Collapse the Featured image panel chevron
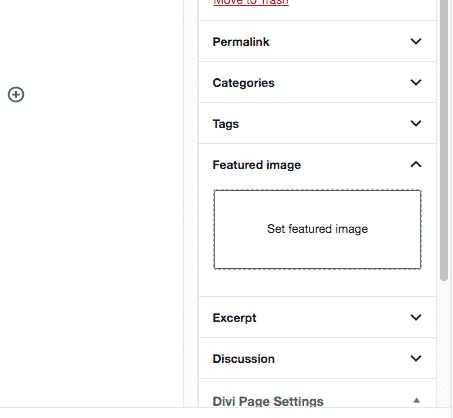 [x=416, y=164]
